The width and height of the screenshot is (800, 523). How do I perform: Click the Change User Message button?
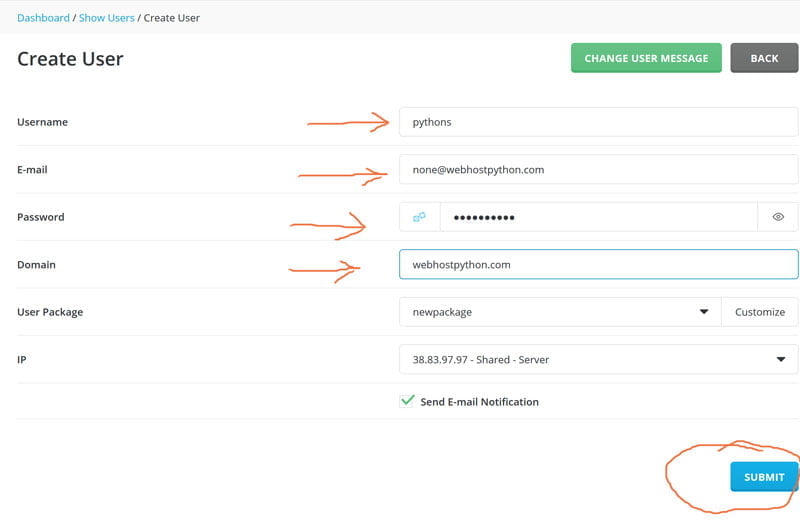646,58
